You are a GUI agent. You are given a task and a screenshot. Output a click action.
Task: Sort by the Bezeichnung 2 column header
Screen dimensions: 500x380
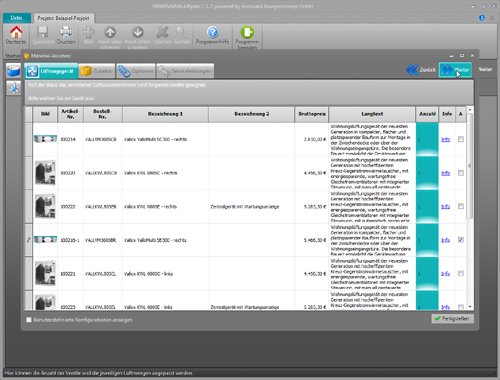pos(251,114)
